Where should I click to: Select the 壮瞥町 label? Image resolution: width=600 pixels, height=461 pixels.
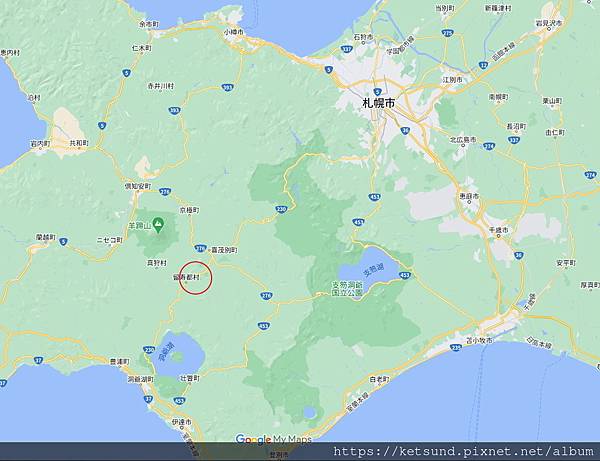pyautogui.click(x=190, y=378)
